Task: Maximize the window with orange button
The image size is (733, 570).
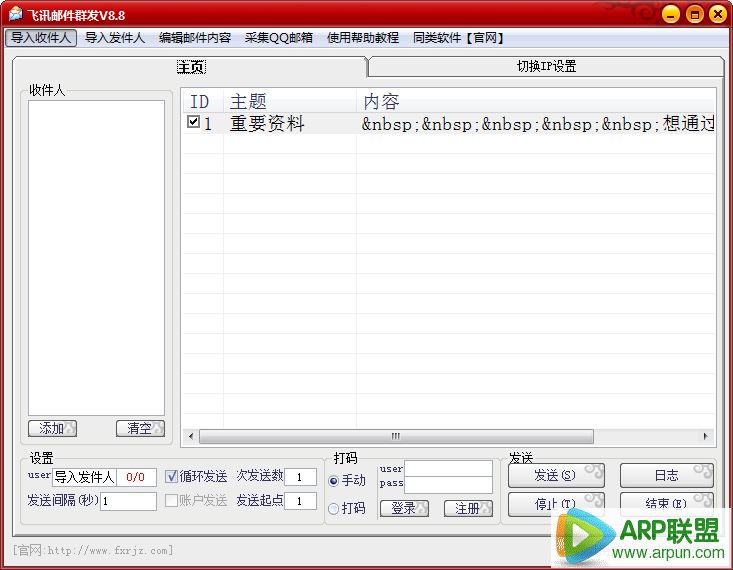Action: point(695,14)
